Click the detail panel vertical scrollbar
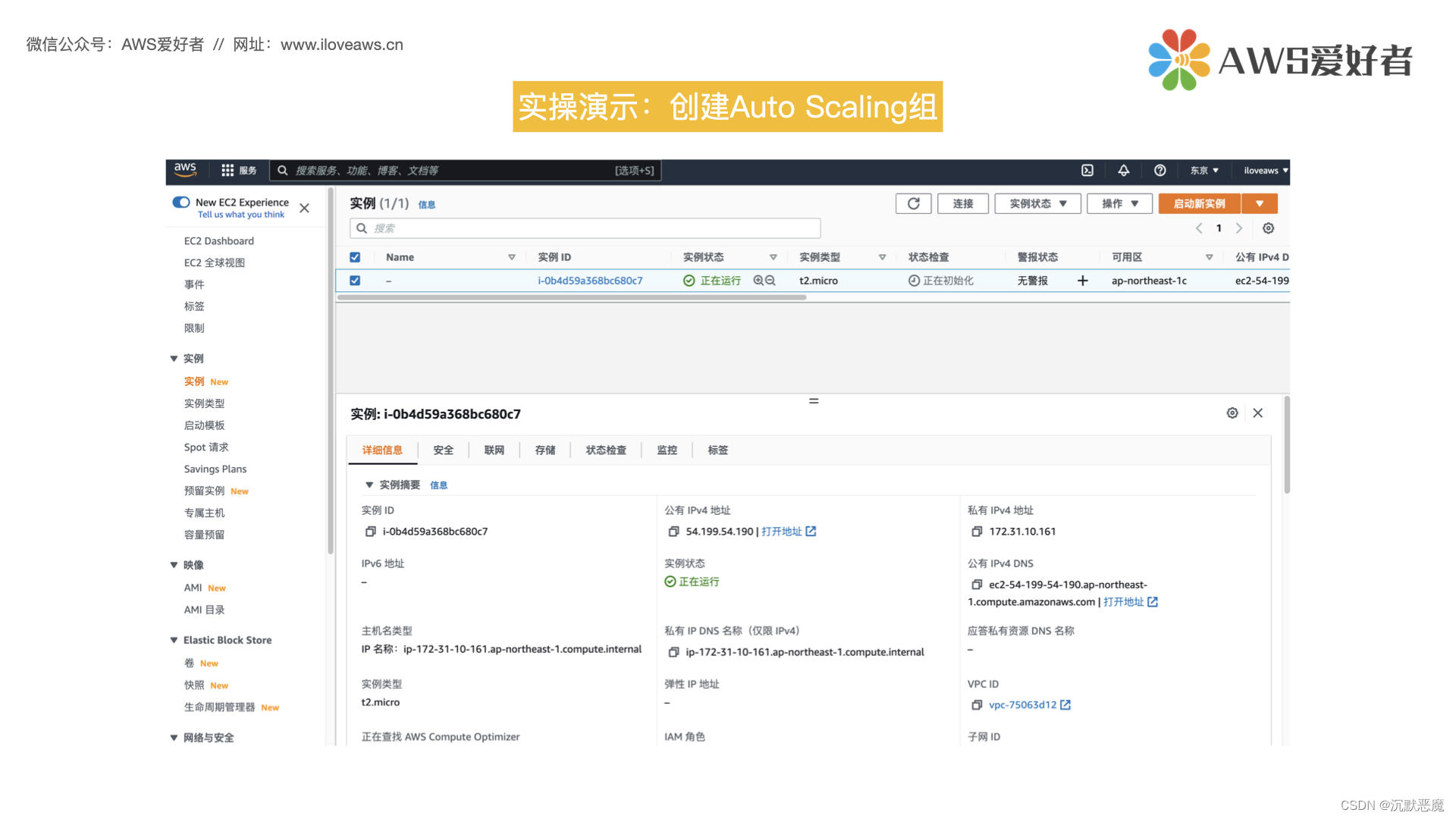Image resolution: width=1456 pixels, height=819 pixels. pos(1287,444)
